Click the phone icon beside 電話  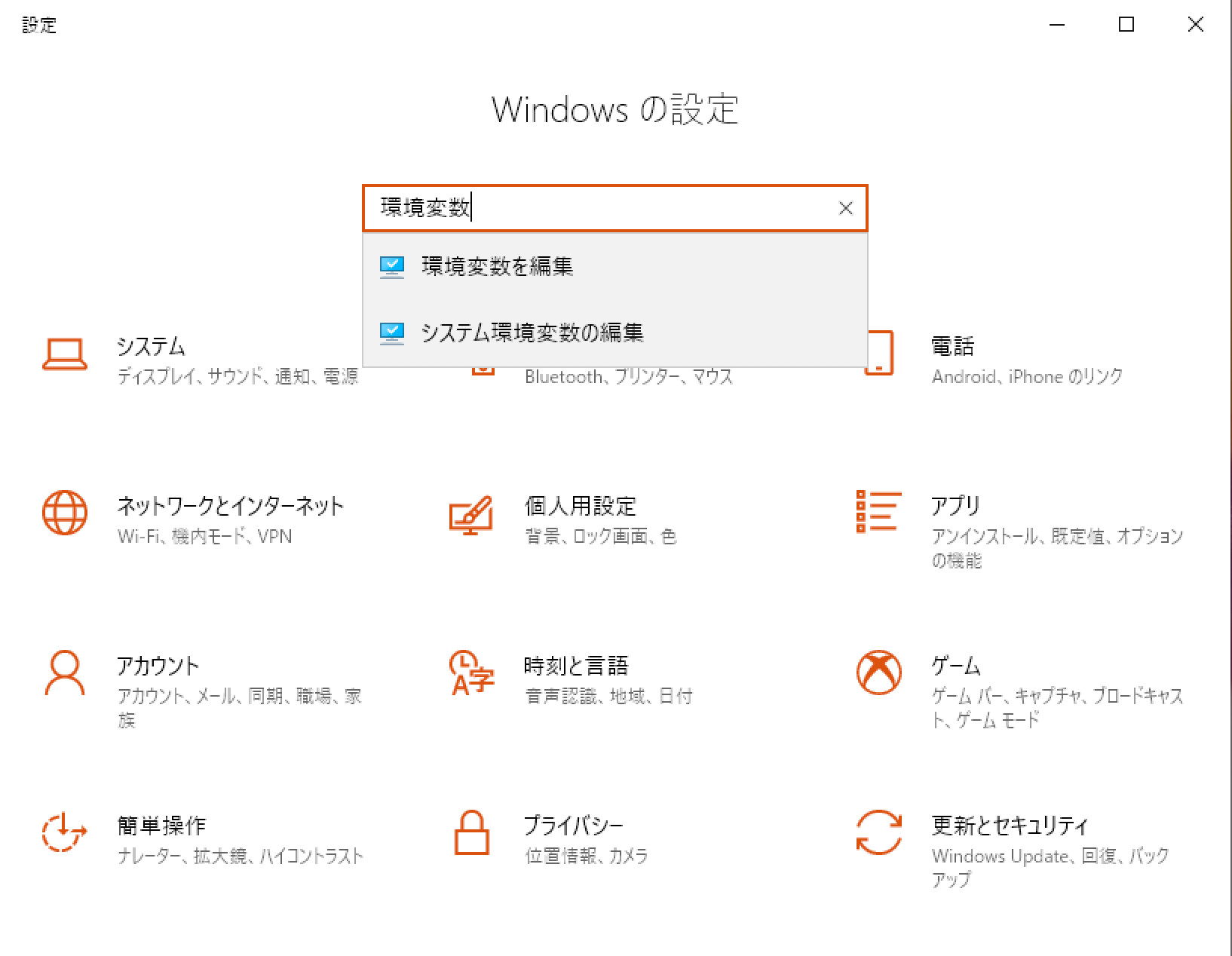pos(881,353)
